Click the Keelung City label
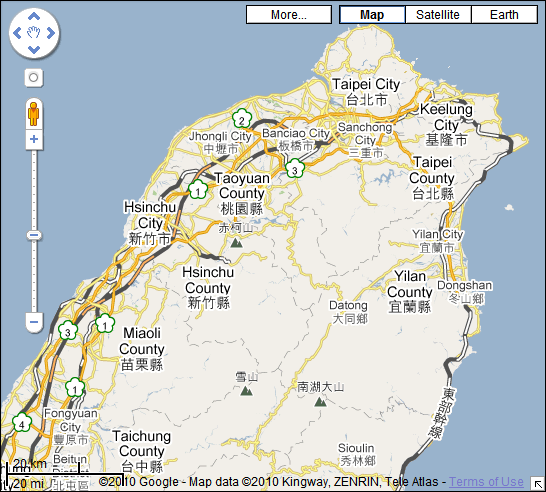 [446, 125]
